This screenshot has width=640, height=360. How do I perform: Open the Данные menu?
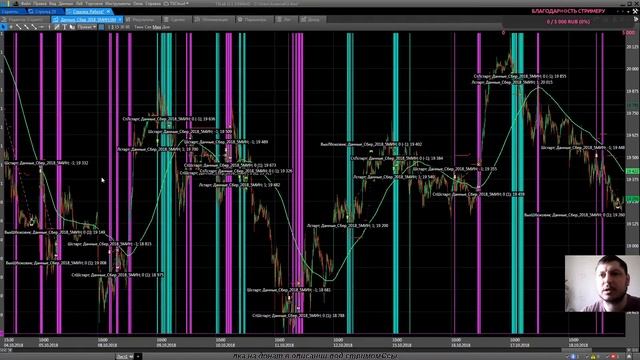(x=66, y=3)
